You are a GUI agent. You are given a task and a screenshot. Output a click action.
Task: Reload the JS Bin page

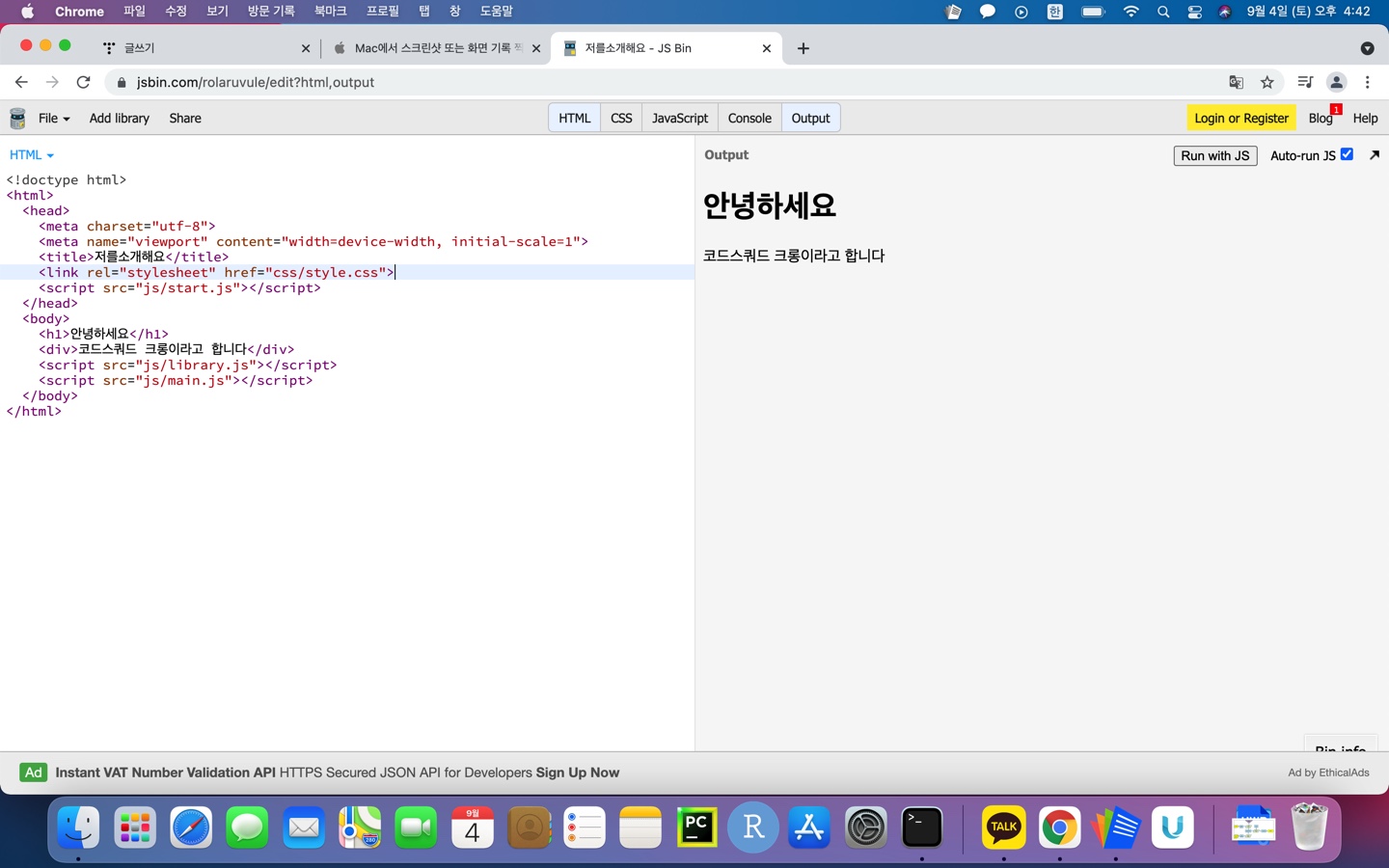[83, 82]
